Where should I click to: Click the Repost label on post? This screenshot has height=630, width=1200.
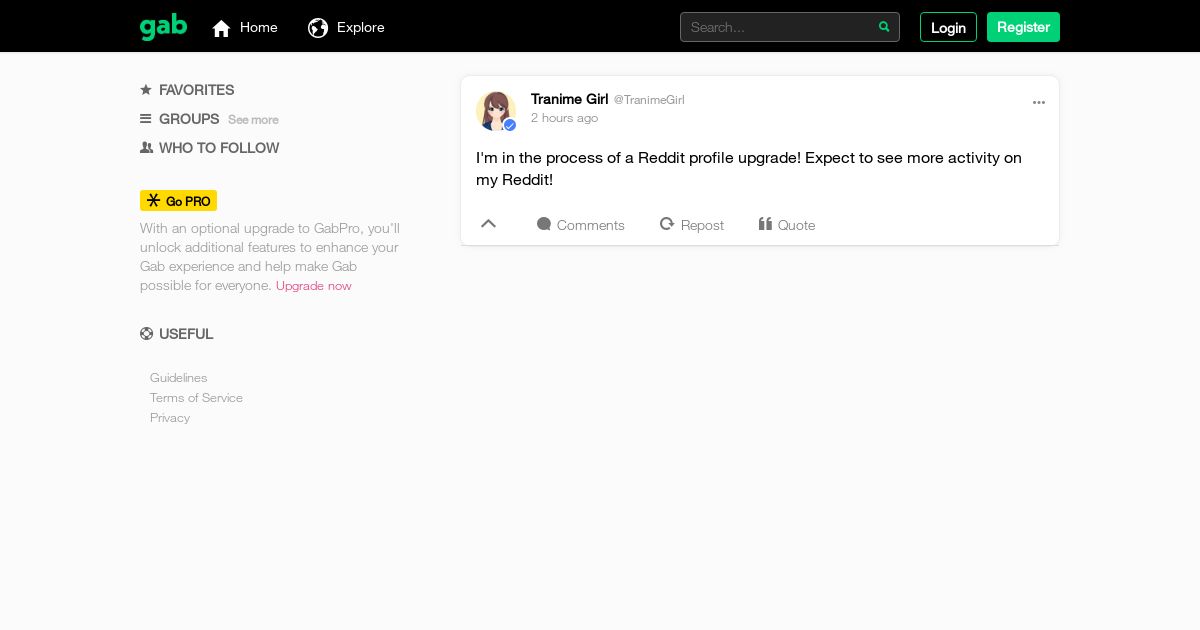click(702, 225)
